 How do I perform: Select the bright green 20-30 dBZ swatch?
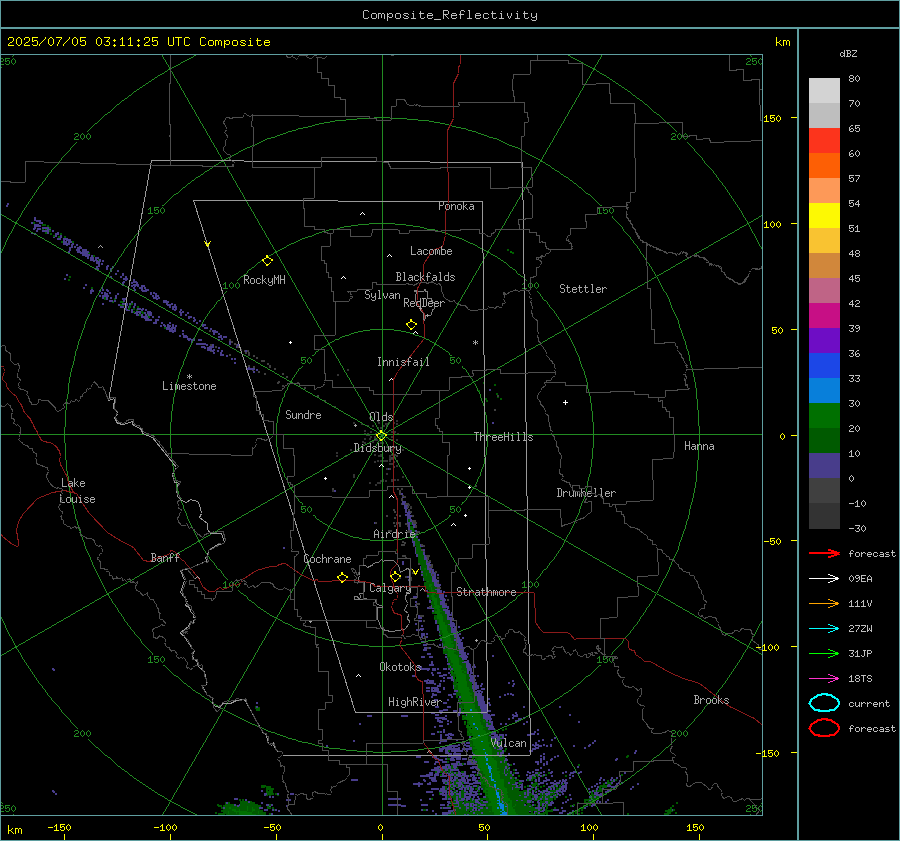click(x=824, y=416)
